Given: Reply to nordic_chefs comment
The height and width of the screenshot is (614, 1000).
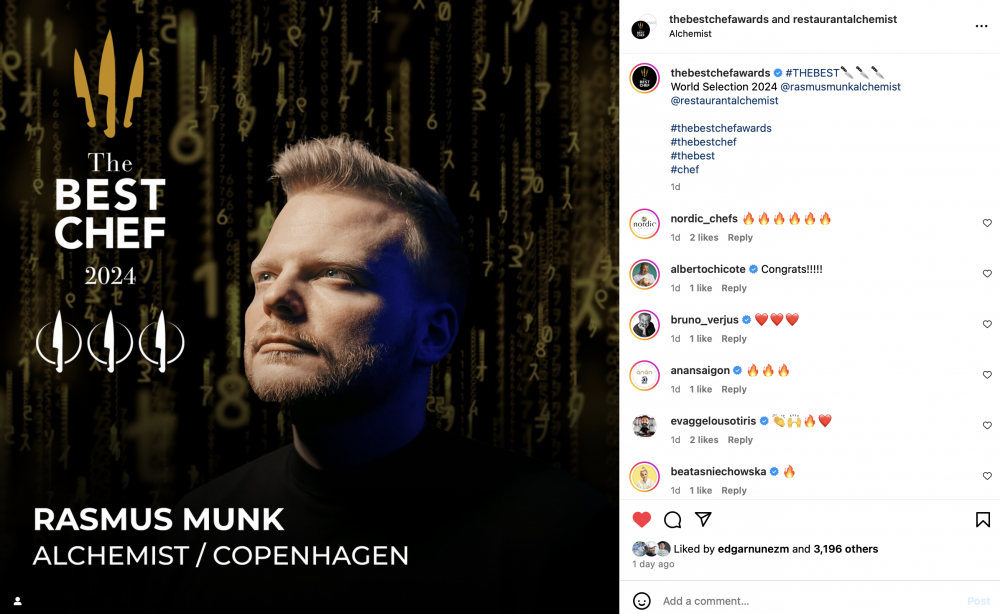Looking at the screenshot, I should 740,237.
